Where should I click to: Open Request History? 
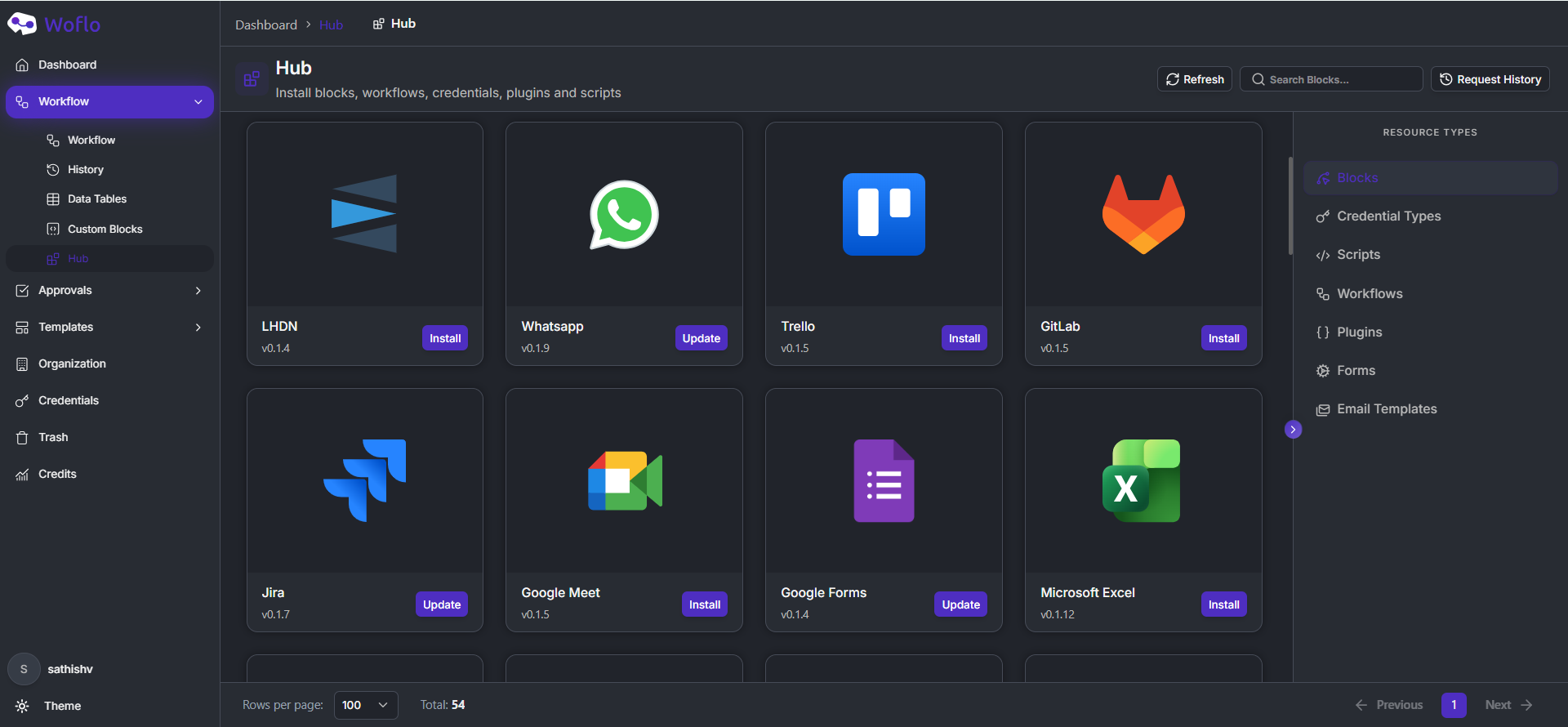point(1490,79)
